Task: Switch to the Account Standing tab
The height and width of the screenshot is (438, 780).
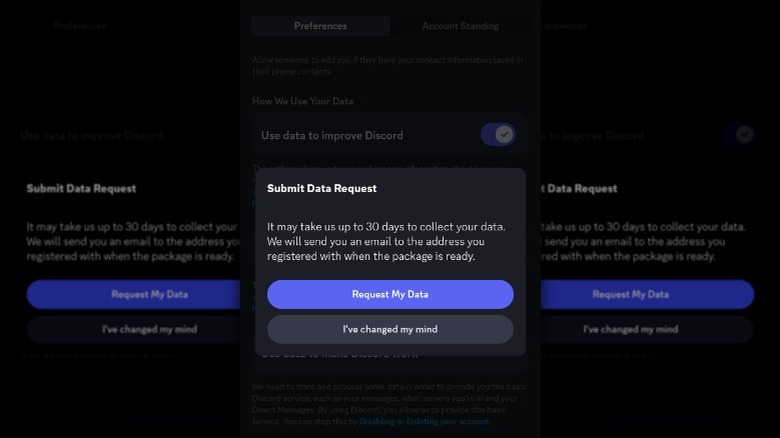Action: tap(460, 26)
